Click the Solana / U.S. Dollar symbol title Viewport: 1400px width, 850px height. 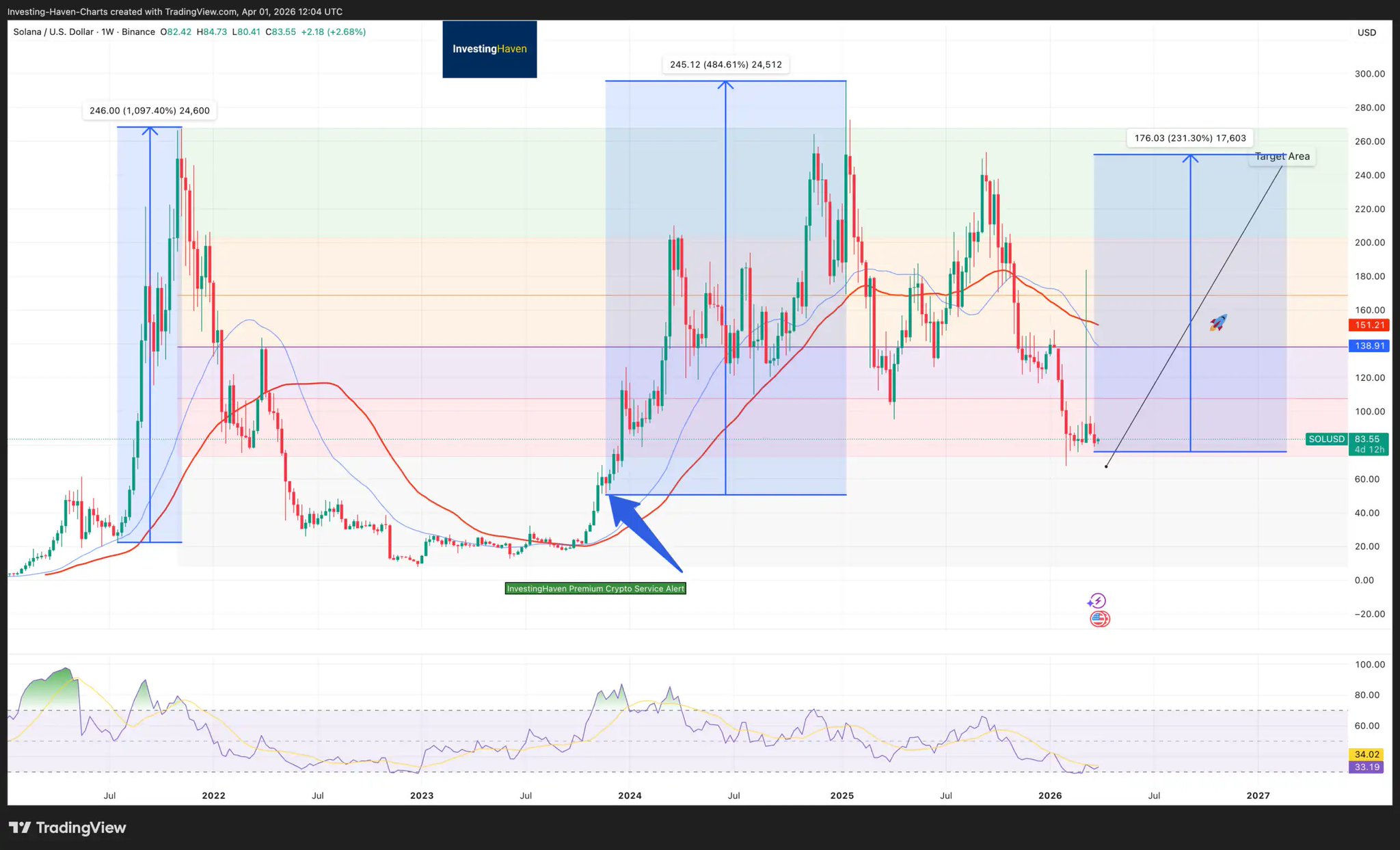pyautogui.click(x=53, y=32)
